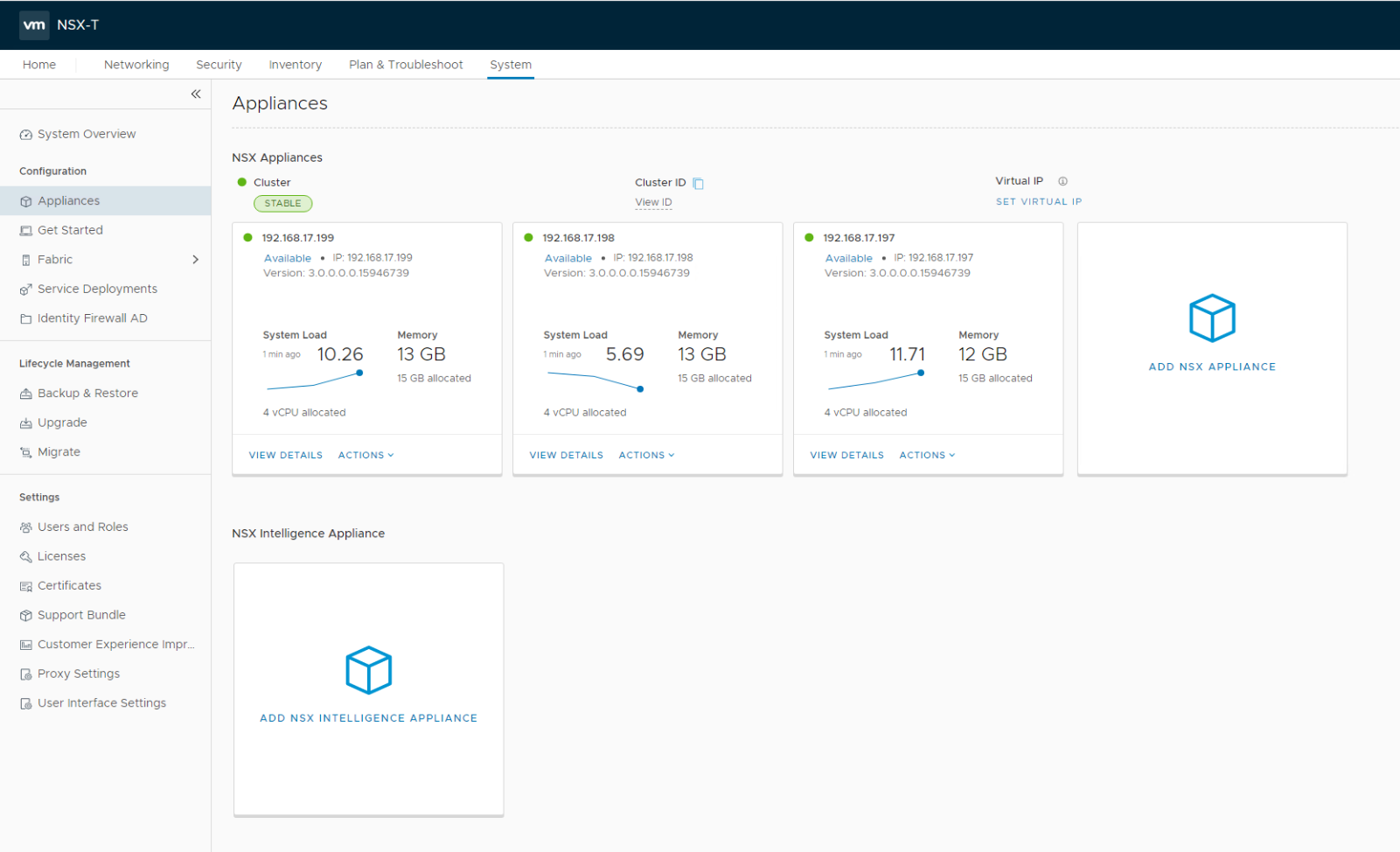
Task: Open the Security tab
Action: click(x=219, y=64)
